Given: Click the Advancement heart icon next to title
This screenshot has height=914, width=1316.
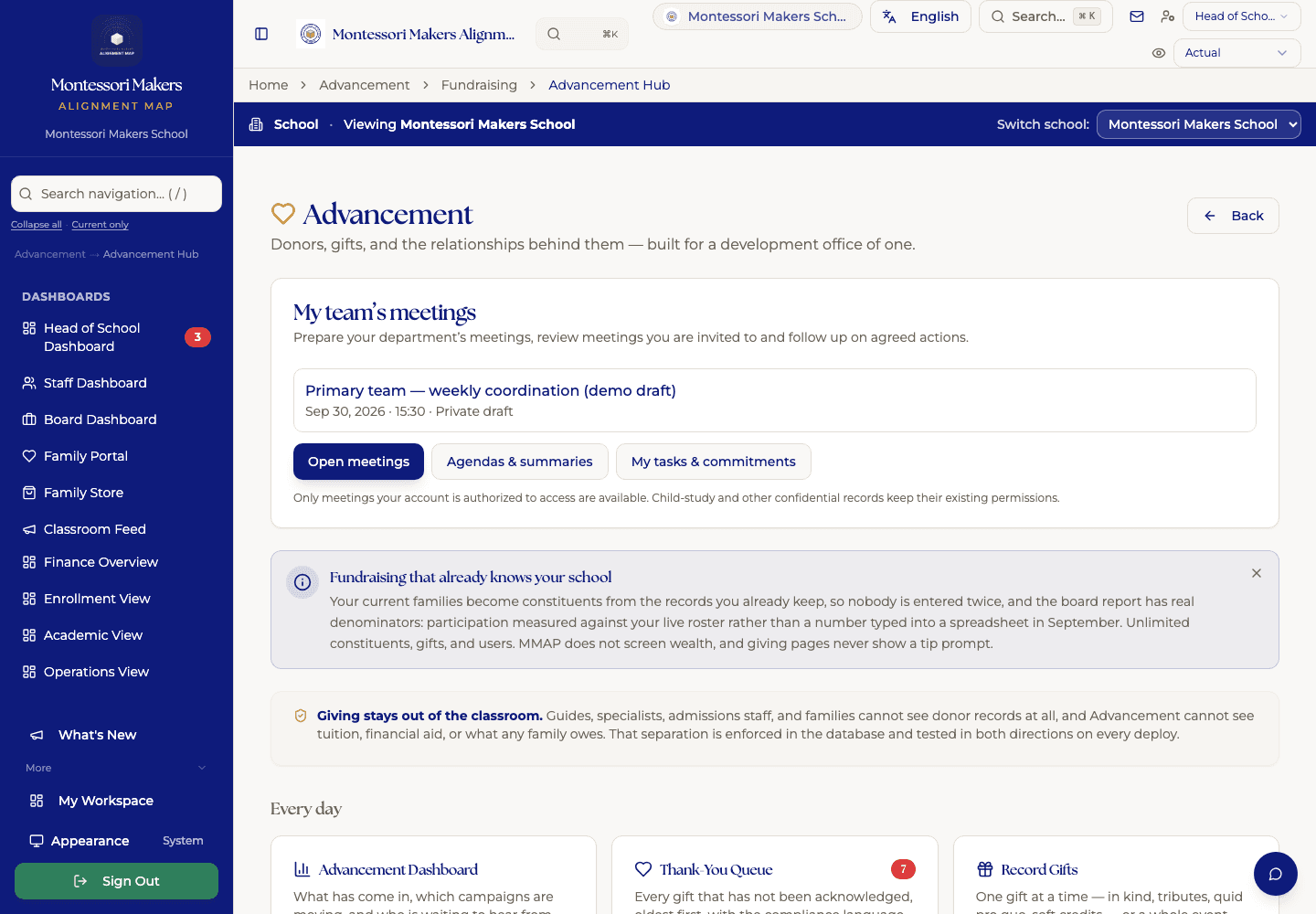Looking at the screenshot, I should [283, 214].
